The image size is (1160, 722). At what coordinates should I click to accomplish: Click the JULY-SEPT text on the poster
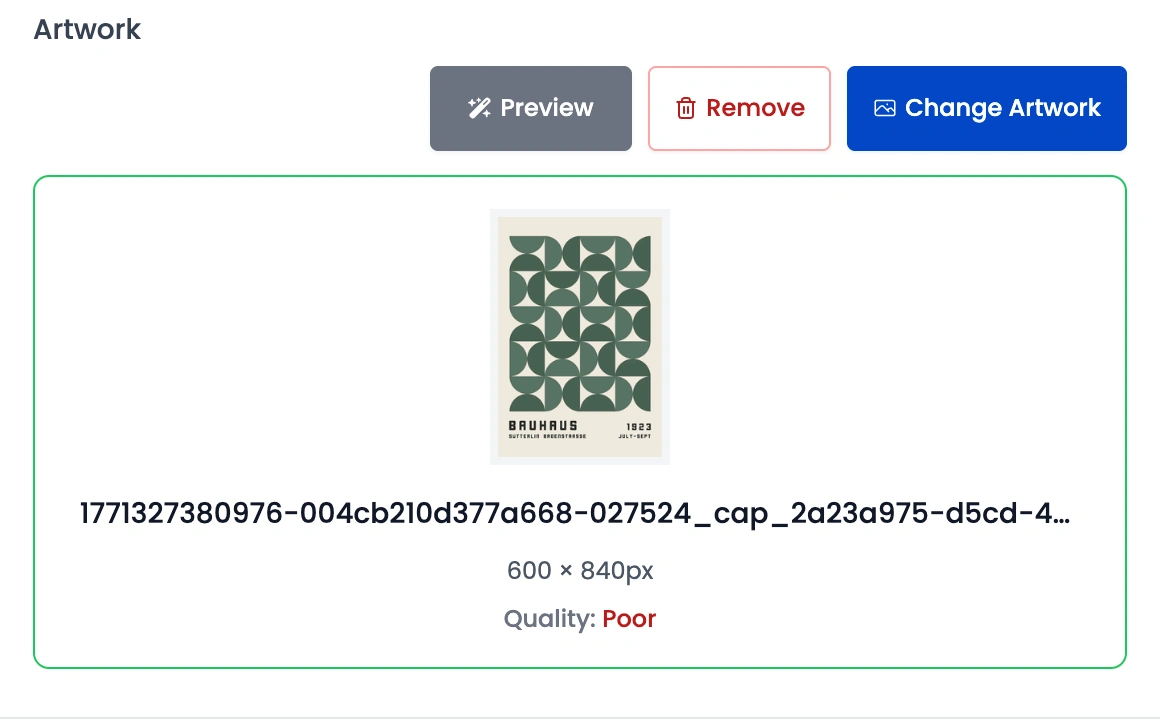pos(635,437)
